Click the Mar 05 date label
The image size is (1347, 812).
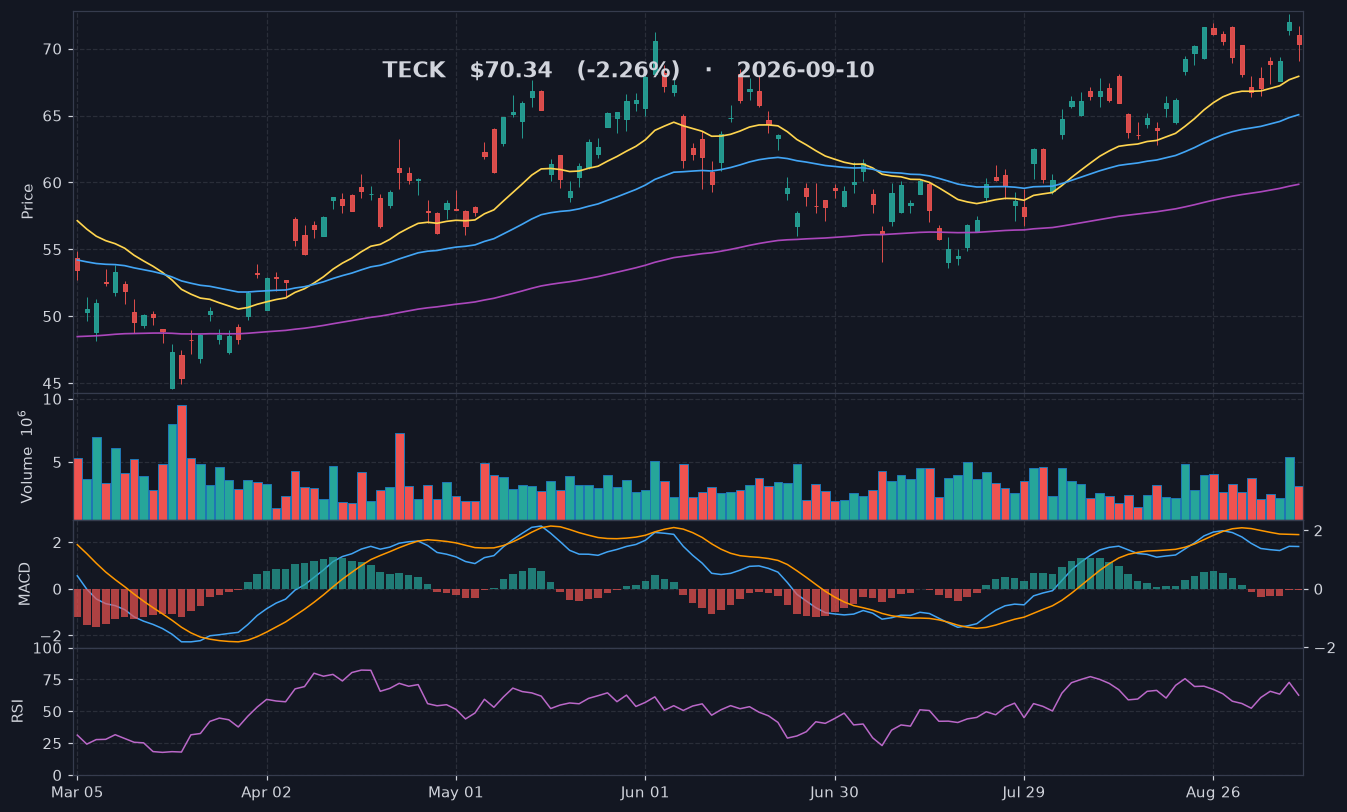coord(77,791)
